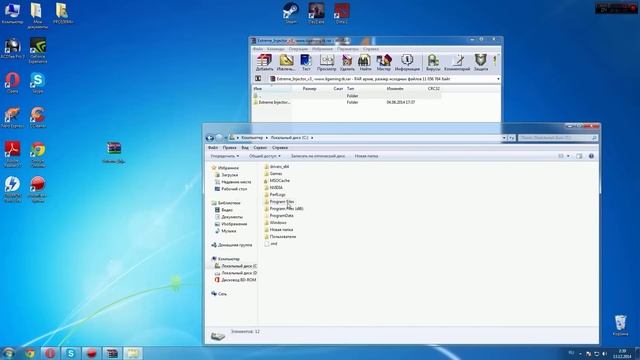Click the Вирусы (Virus scan) icon in WinRAR
640x360 pixels.
(x=433, y=62)
